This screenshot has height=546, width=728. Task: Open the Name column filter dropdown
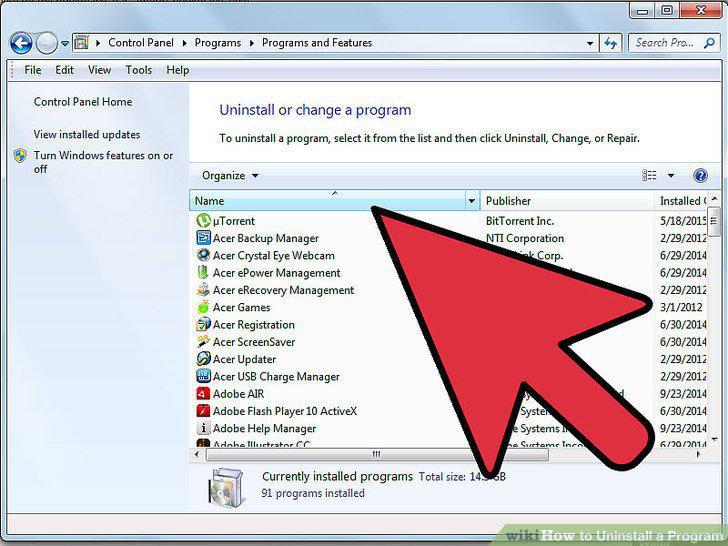point(472,201)
